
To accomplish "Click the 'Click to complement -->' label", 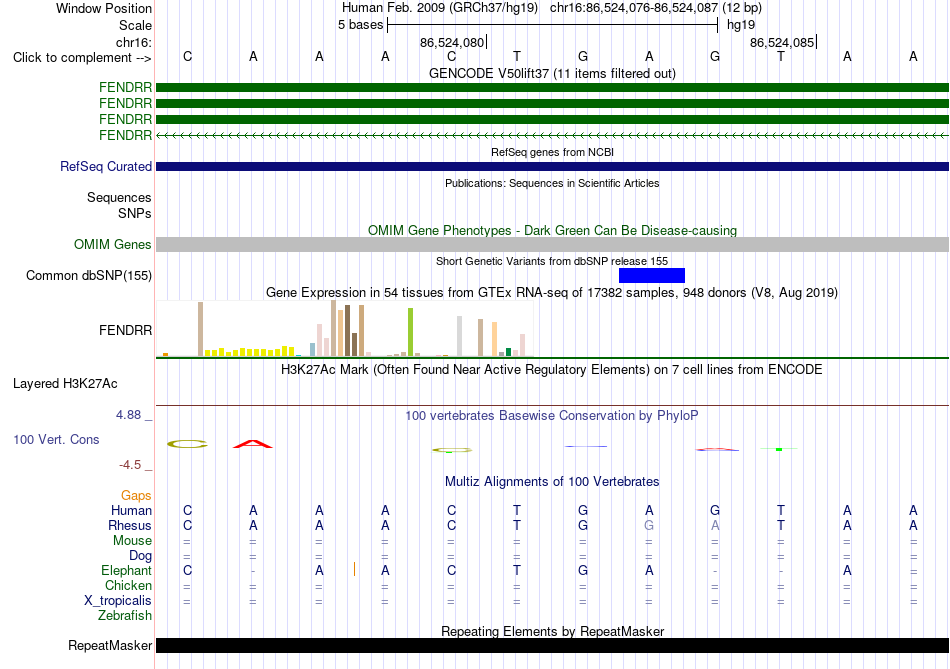I will coord(82,58).
